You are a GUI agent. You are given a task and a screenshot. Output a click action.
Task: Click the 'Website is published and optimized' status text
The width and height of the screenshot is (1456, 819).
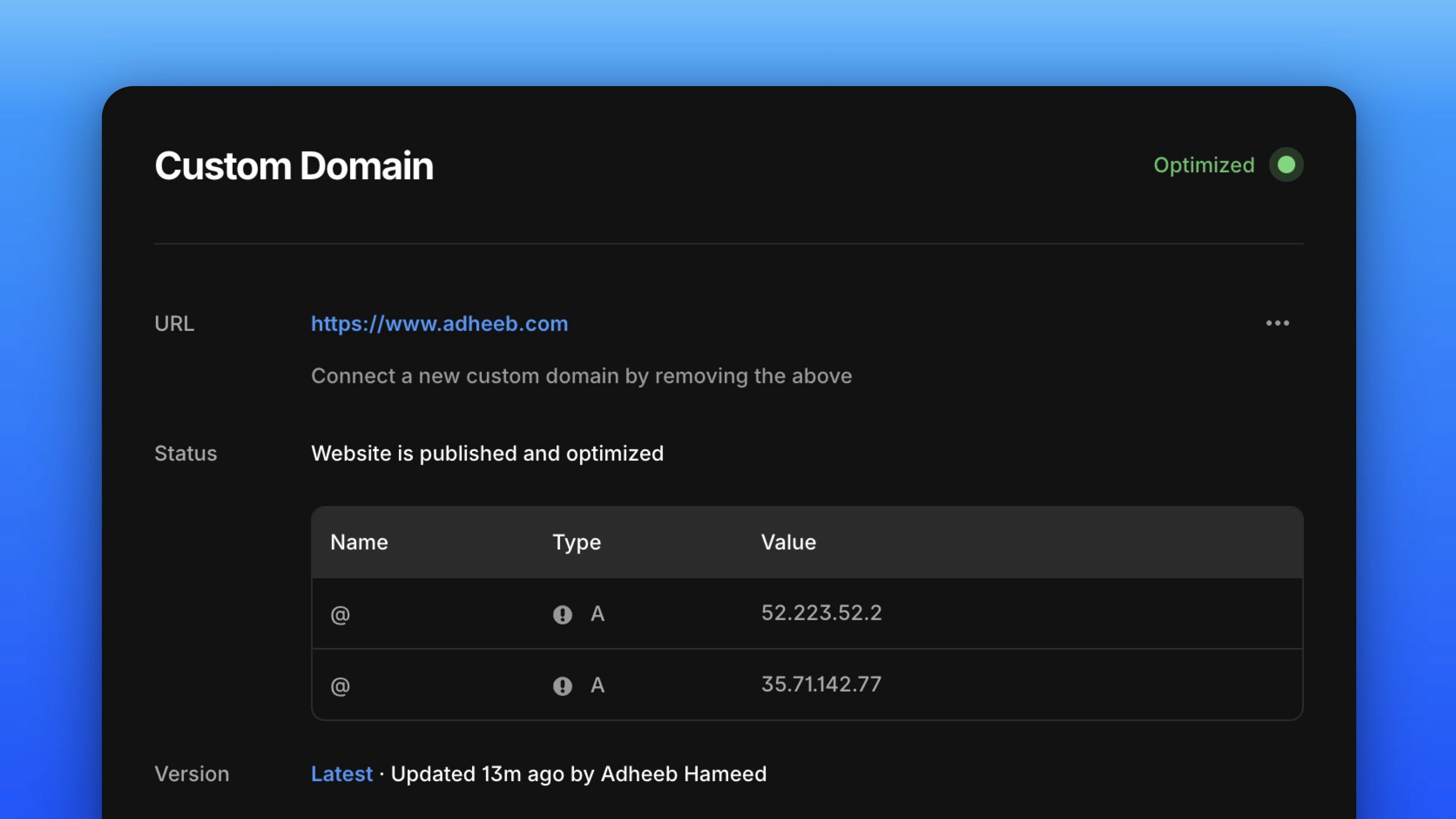[487, 454]
